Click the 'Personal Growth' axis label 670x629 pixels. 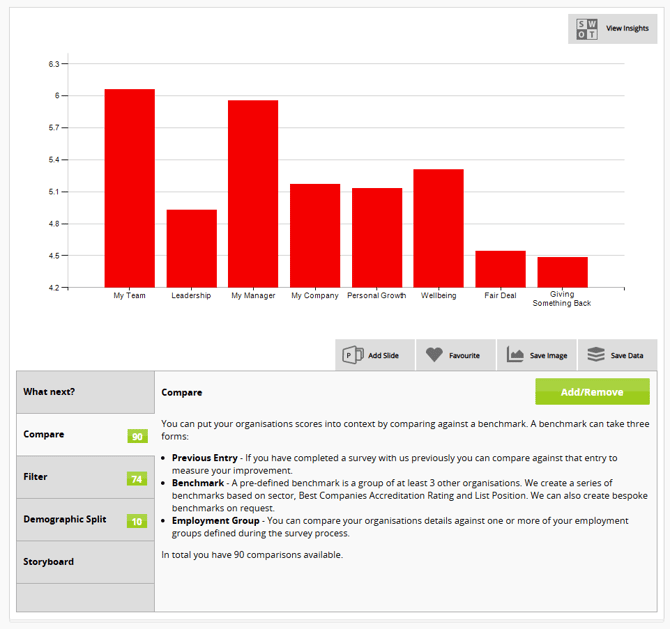tap(376, 295)
